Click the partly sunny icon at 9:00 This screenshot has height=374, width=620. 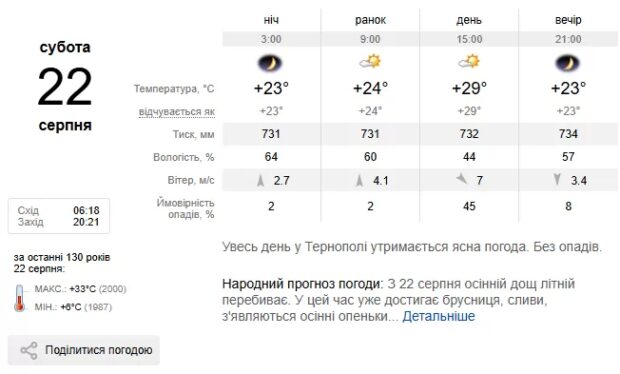point(370,62)
